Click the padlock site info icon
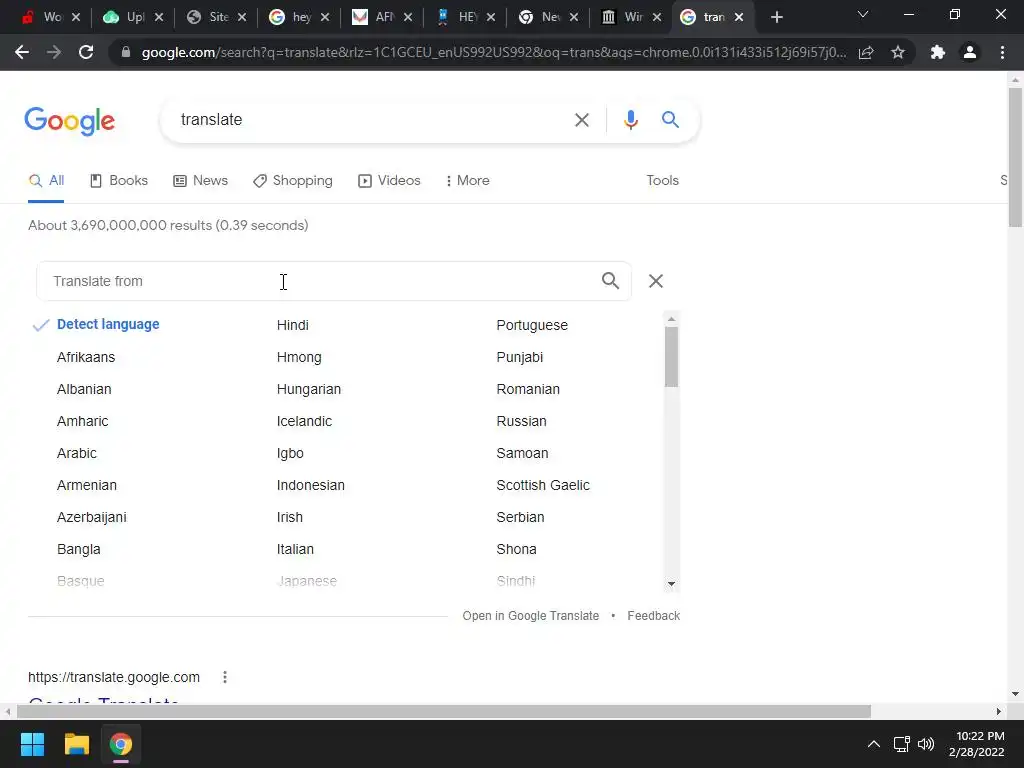The width and height of the screenshot is (1024, 768). coord(126,52)
